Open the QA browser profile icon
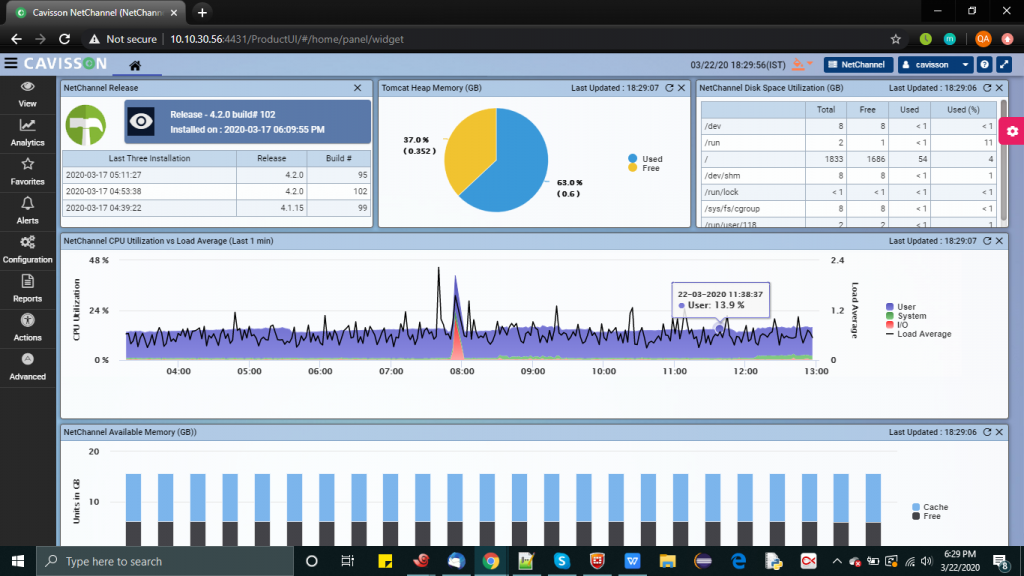Screen dimensions: 1024x576 point(983,39)
